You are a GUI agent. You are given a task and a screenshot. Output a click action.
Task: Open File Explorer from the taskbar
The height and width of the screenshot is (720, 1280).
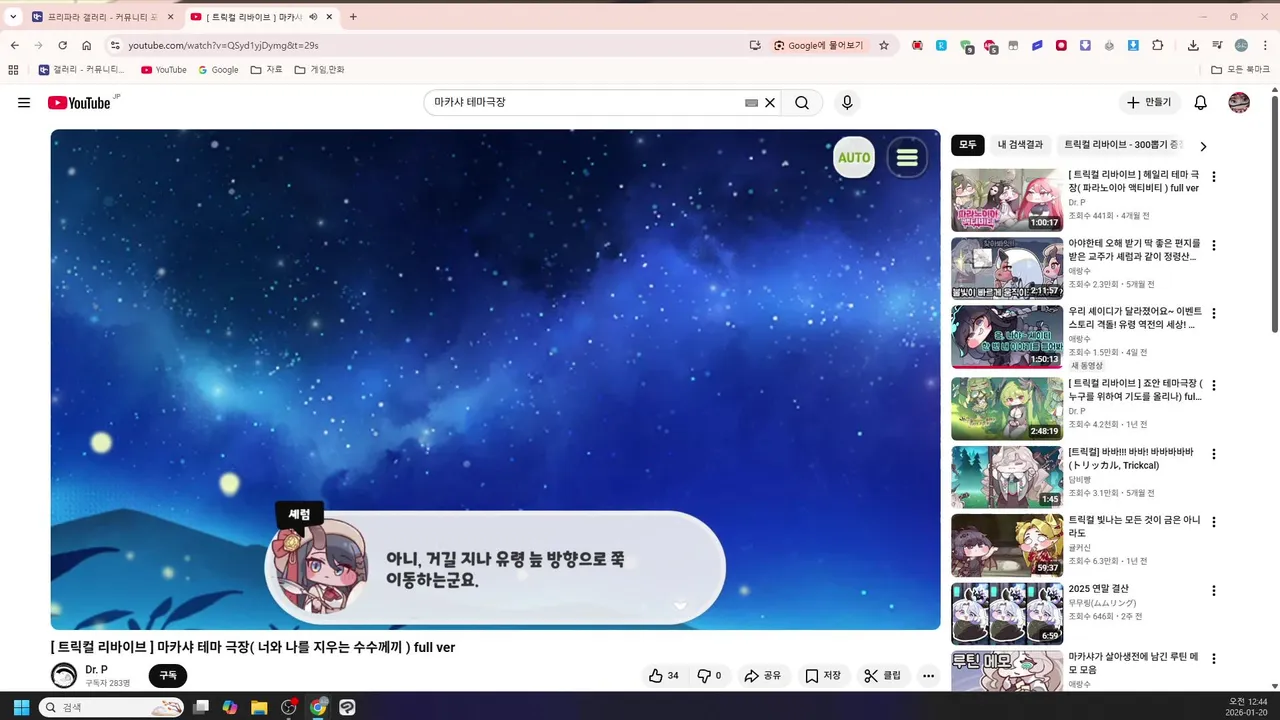(x=258, y=707)
